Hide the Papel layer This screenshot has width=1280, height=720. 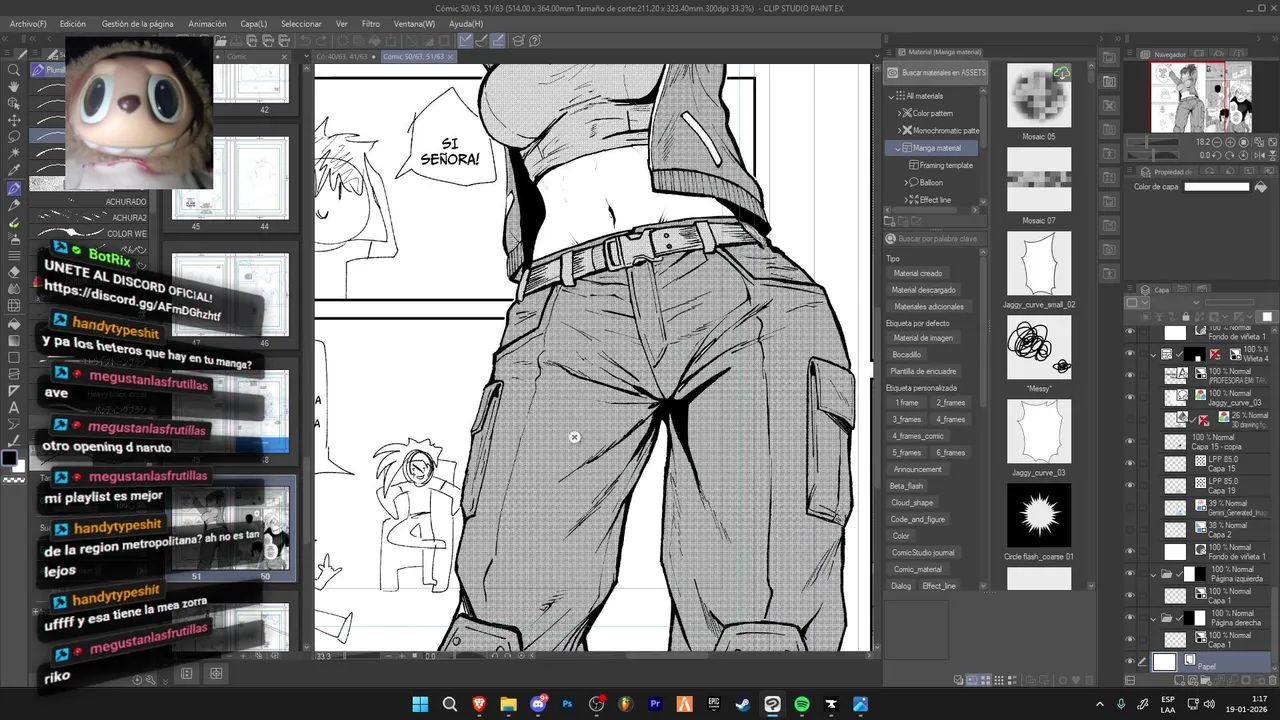[1130, 662]
